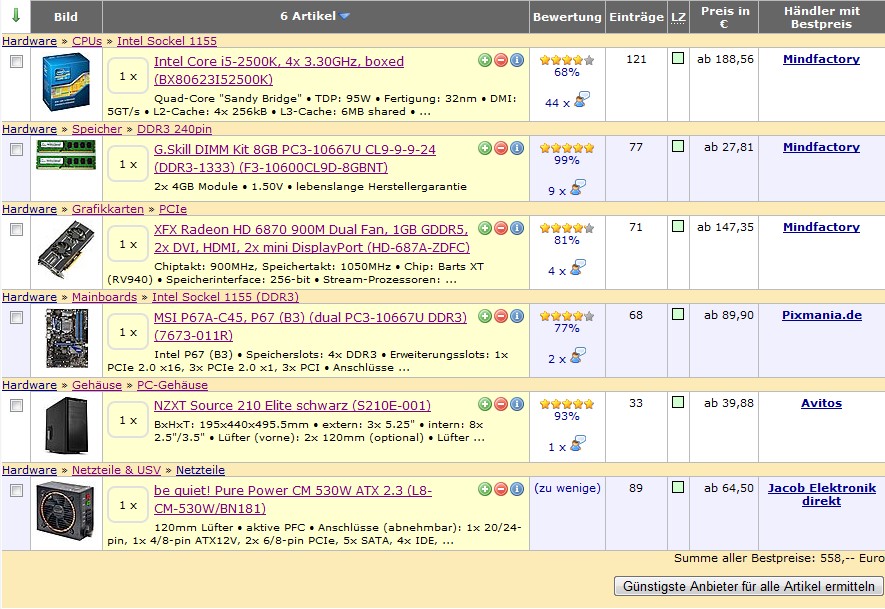Edit quantity field of Intel Core i5-2500K
Viewport: 885px width, 609px height.
tap(128, 76)
